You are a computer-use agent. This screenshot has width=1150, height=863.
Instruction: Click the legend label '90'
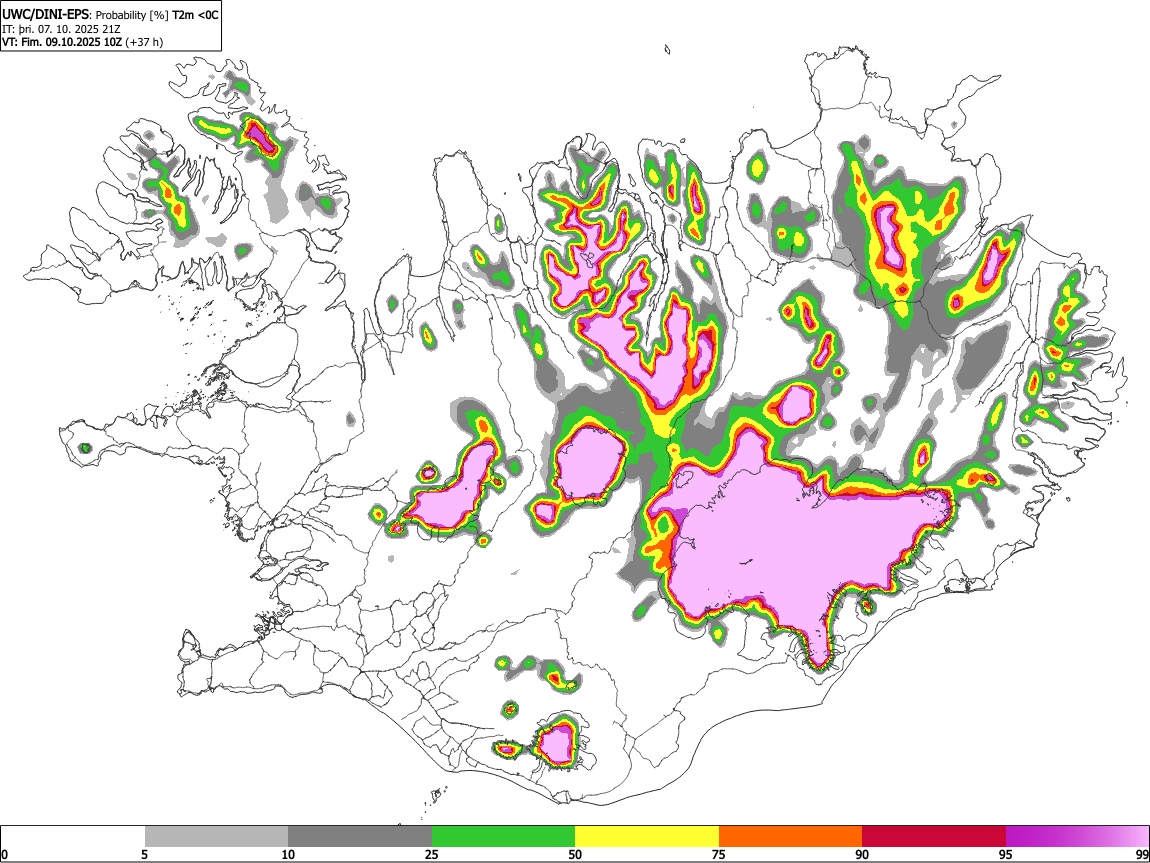862,855
